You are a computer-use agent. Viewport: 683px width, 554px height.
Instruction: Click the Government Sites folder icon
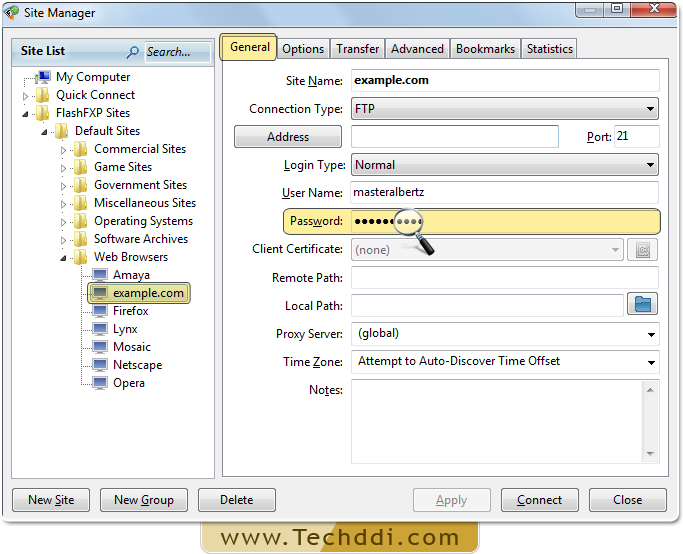(x=81, y=185)
